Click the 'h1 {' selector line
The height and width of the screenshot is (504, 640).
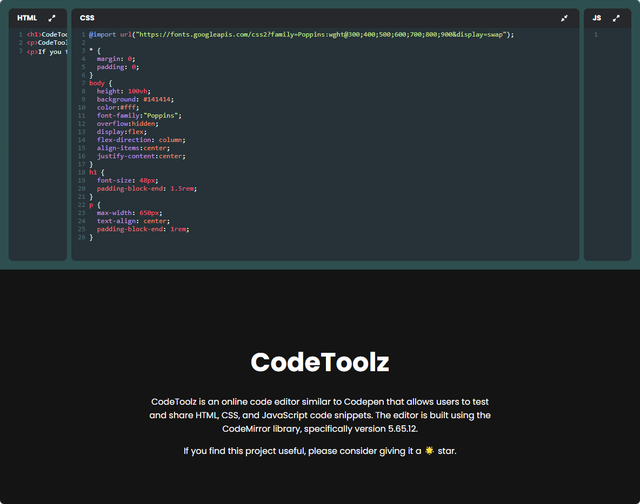click(97, 172)
